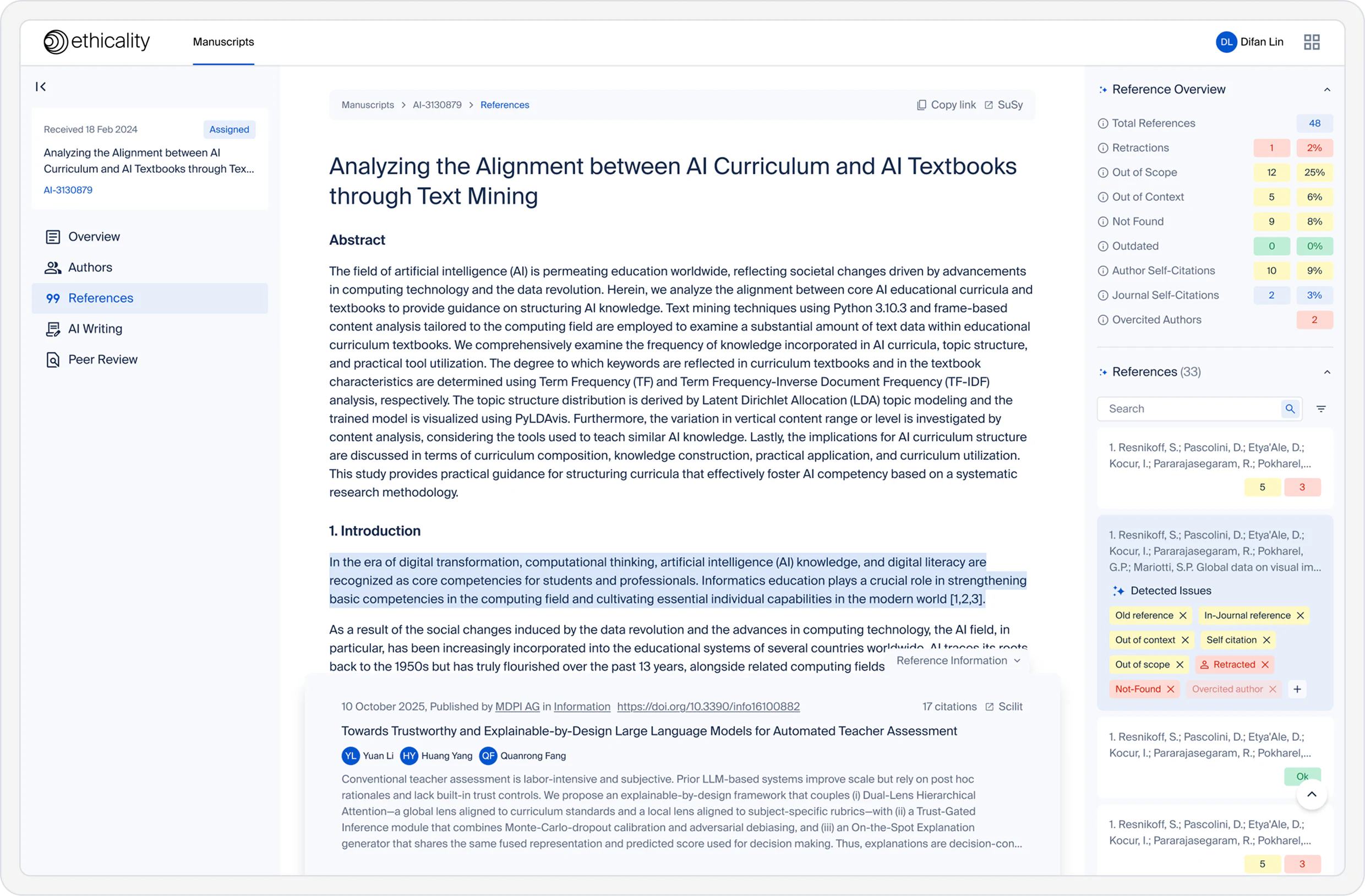The image size is (1365, 896).
Task: Open the AI-3130879 manuscript ID link
Action: [x=68, y=190]
